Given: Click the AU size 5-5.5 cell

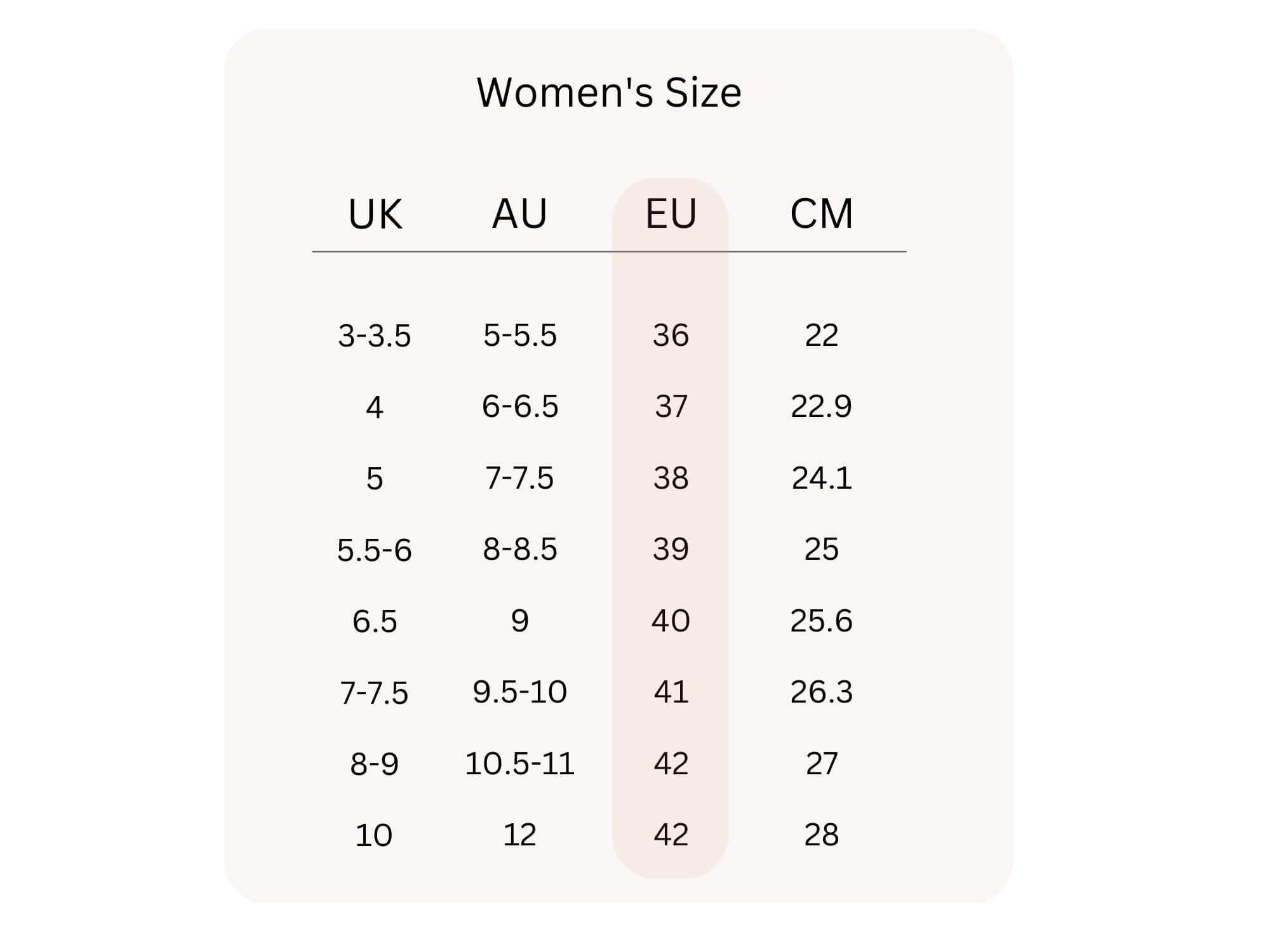Looking at the screenshot, I should [x=519, y=334].
